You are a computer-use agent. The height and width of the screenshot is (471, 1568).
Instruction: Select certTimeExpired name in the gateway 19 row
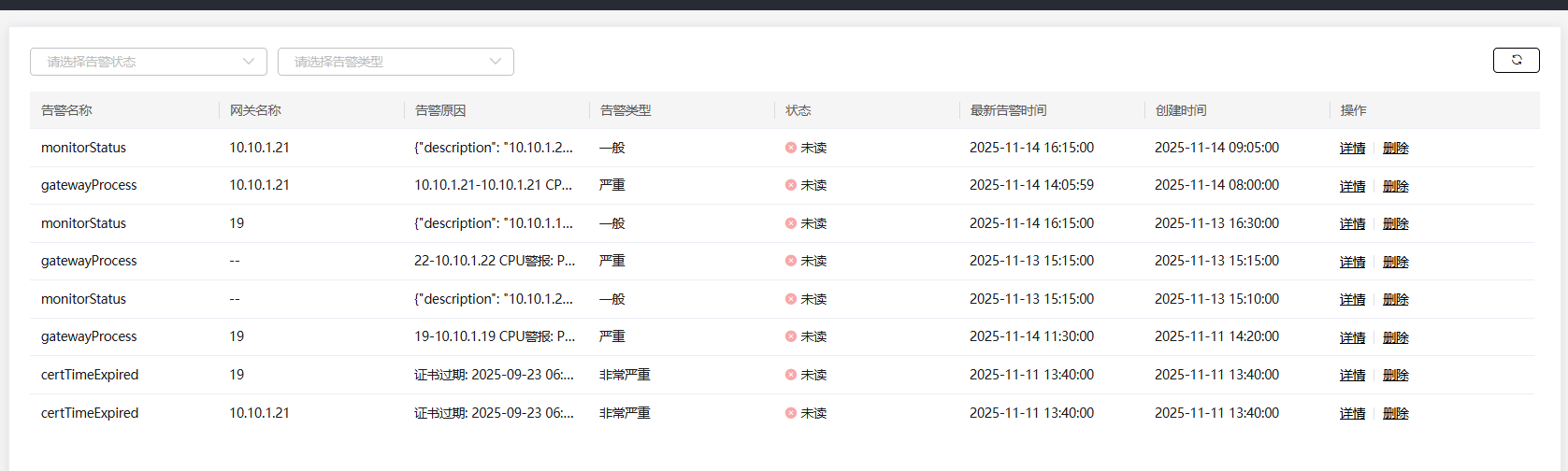[x=90, y=375]
